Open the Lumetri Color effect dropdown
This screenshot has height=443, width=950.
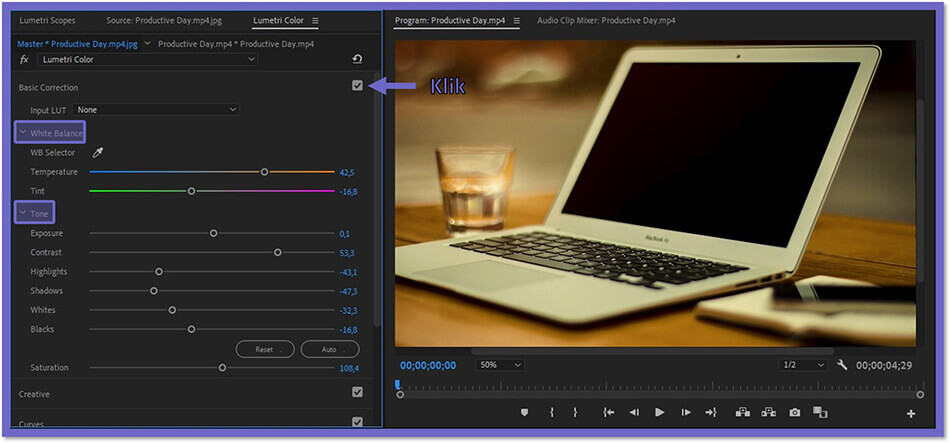point(148,59)
